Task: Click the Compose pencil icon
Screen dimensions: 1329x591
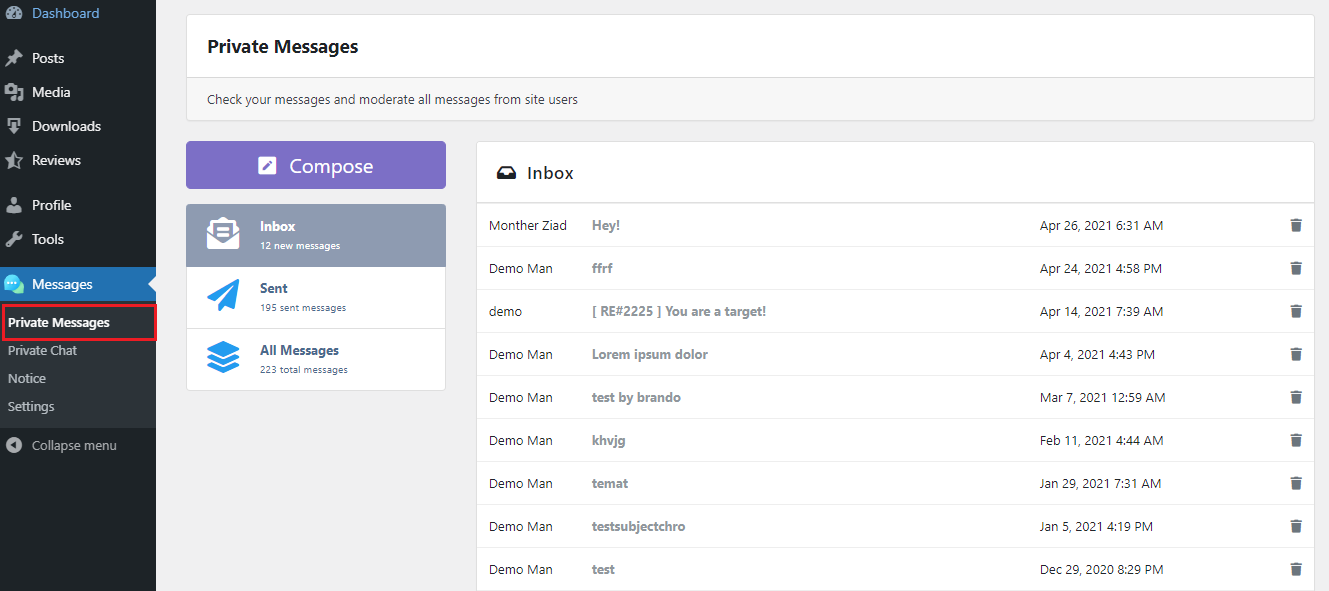Action: pyautogui.click(x=269, y=164)
